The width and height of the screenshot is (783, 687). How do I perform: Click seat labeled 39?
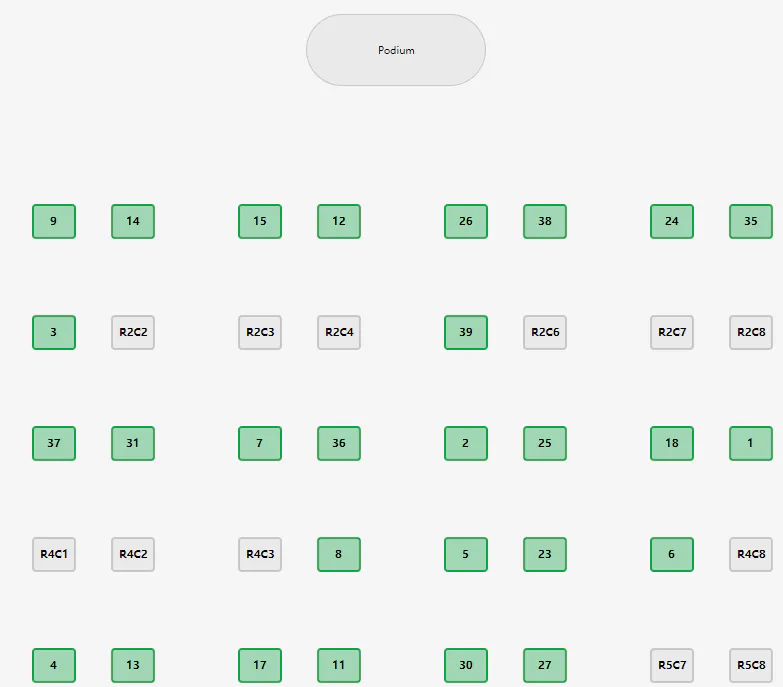[466, 332]
